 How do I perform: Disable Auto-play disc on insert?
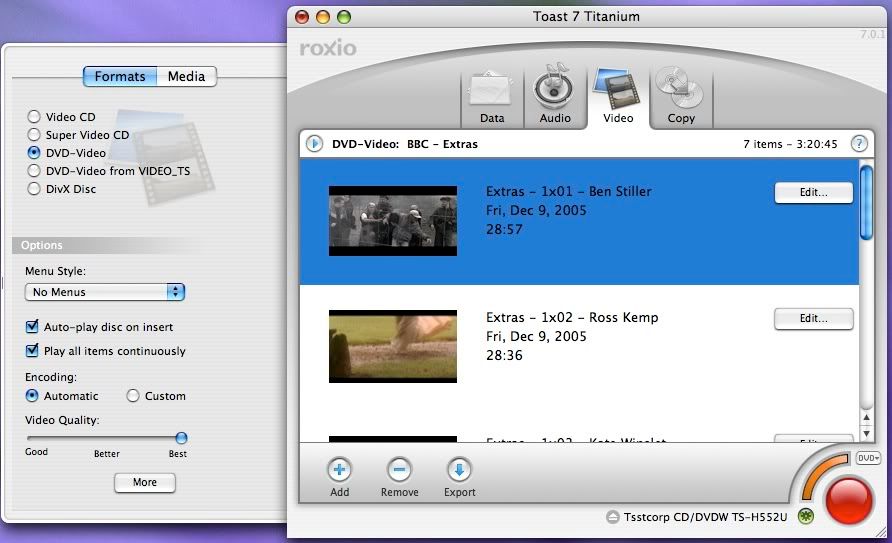click(x=32, y=327)
